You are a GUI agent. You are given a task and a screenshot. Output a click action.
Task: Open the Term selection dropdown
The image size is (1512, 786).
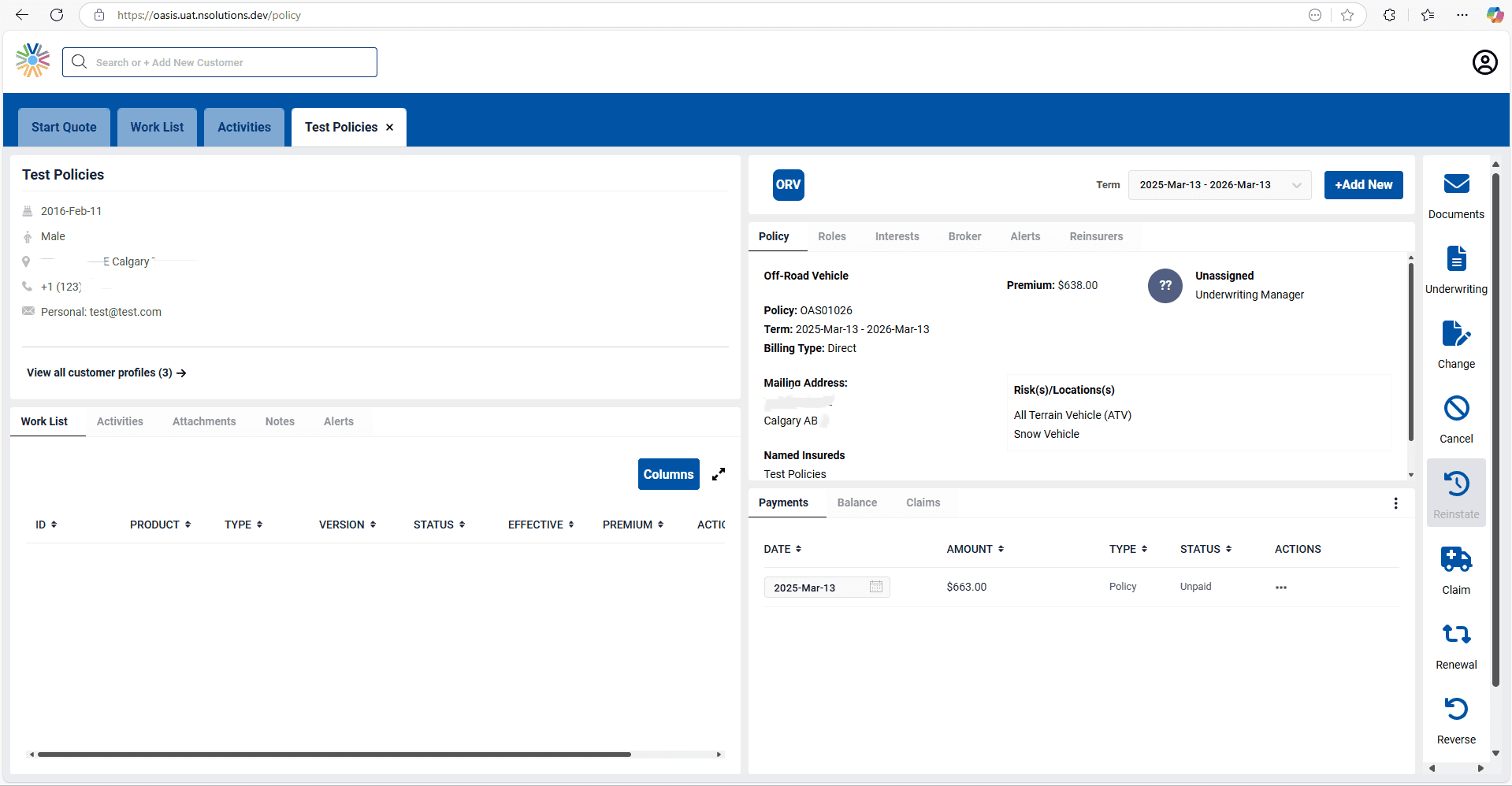[x=1297, y=185]
